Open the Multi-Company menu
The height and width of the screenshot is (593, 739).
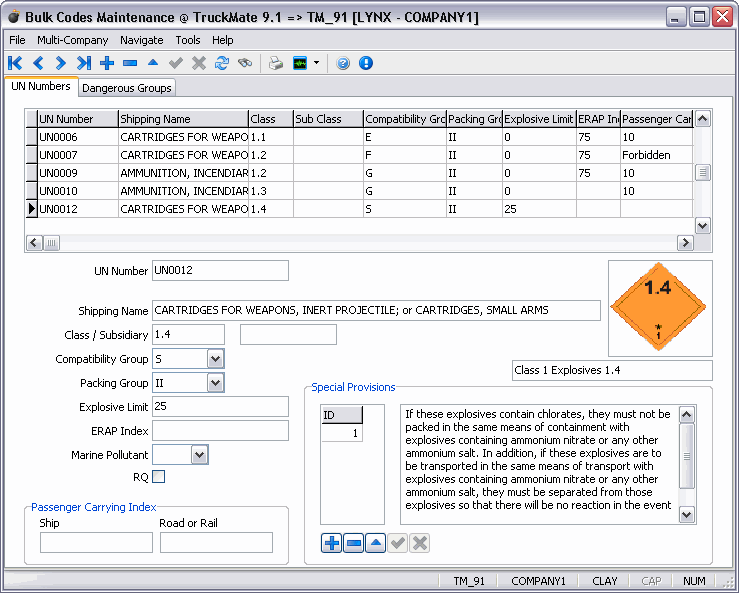pos(73,40)
